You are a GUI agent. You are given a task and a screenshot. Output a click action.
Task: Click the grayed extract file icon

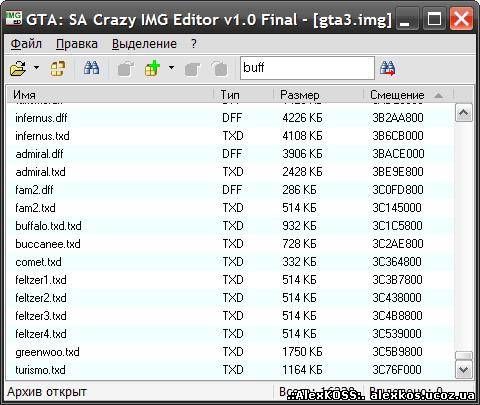(126, 69)
